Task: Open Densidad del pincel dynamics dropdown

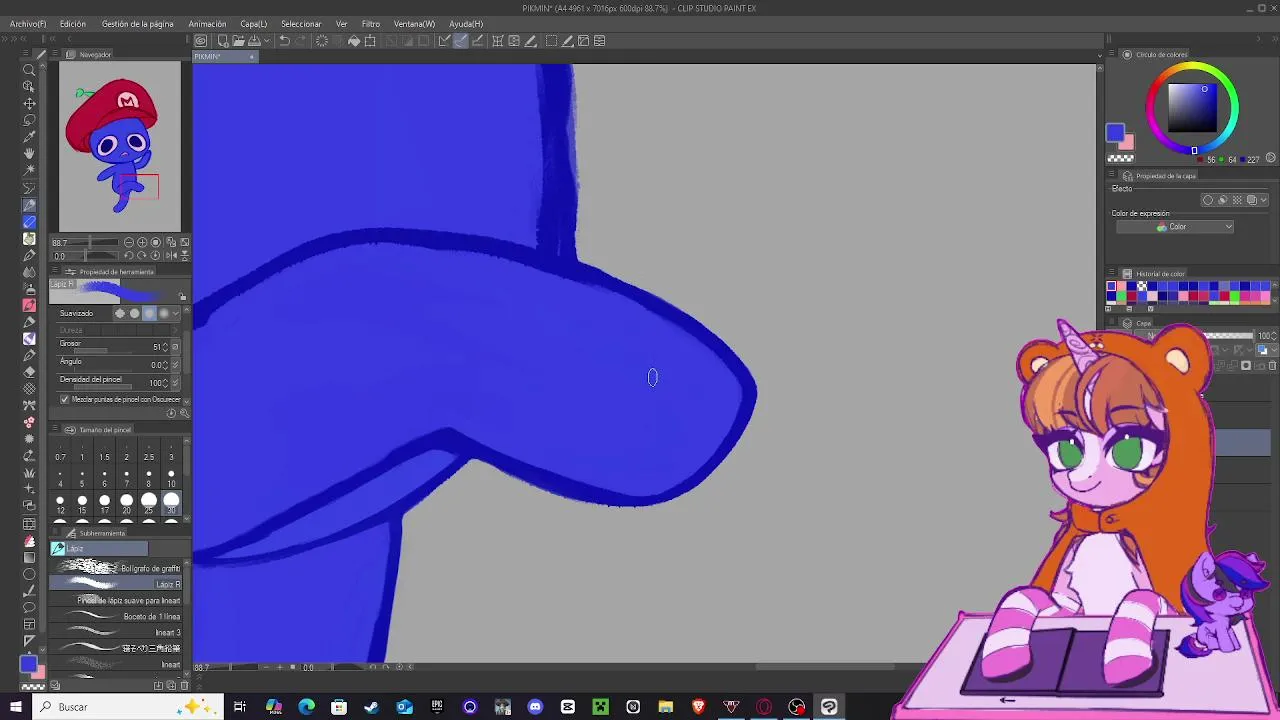Action: click(176, 383)
